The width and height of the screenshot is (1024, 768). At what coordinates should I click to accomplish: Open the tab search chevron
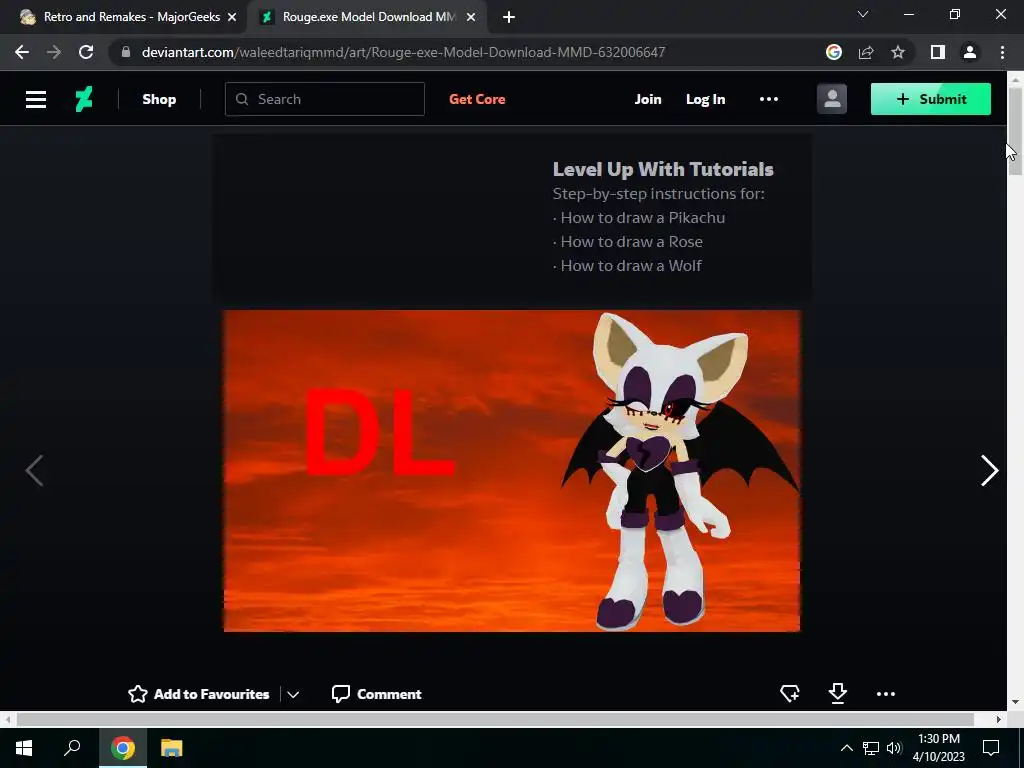[863, 14]
